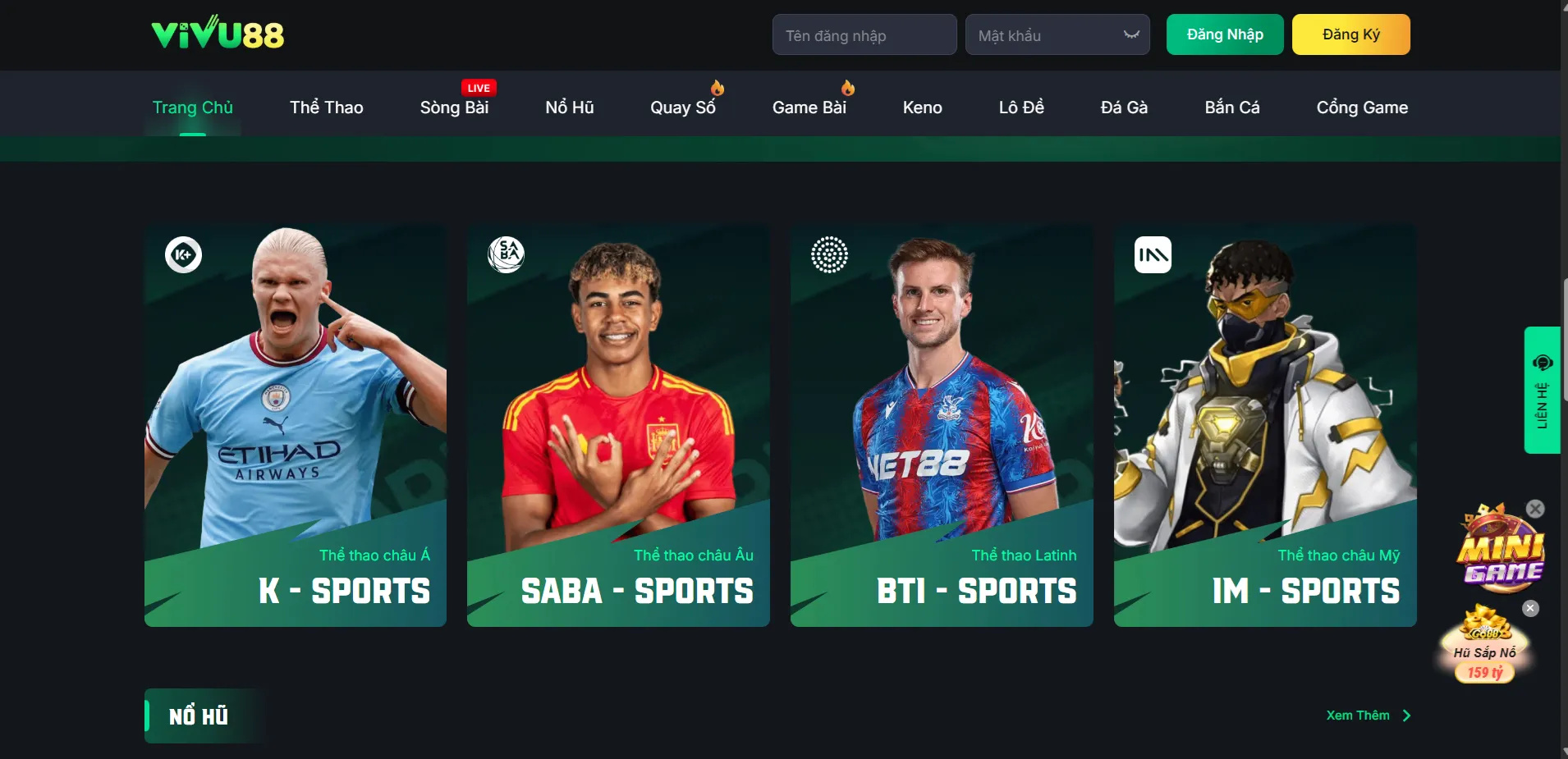Dismiss the Hũ Sắp Nổ widget
Screen dimensions: 1568x759
[x=1530, y=608]
